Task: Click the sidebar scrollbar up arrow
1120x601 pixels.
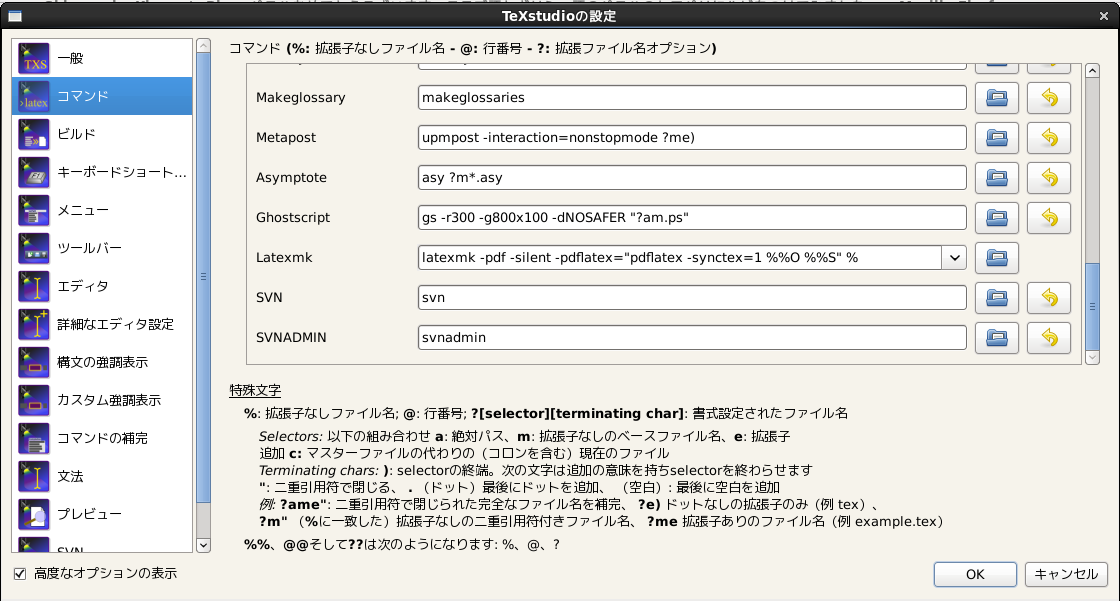Action: point(204,46)
